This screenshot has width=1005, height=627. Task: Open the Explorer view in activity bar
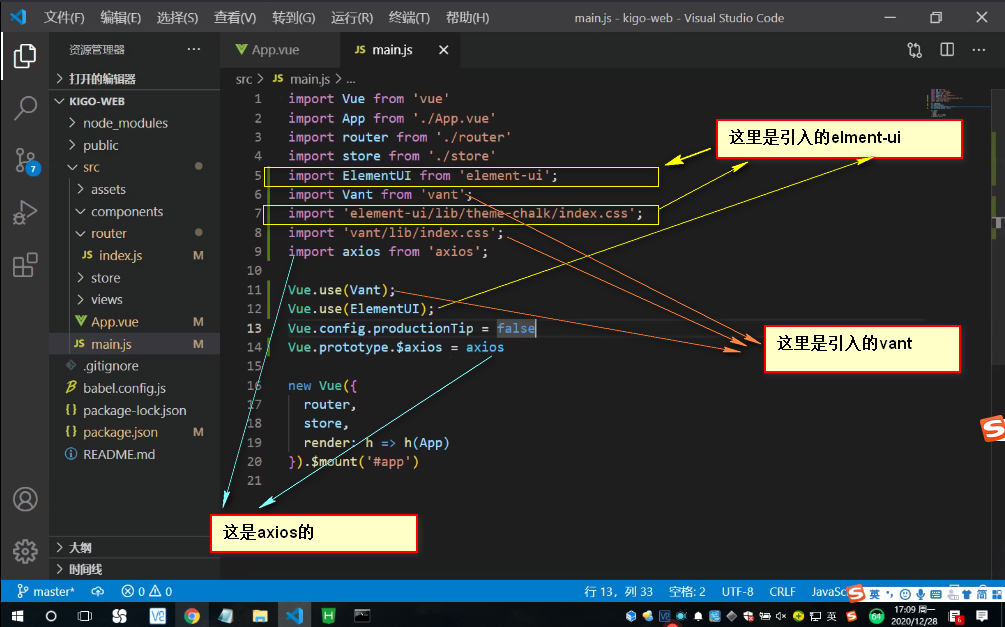[x=25, y=56]
